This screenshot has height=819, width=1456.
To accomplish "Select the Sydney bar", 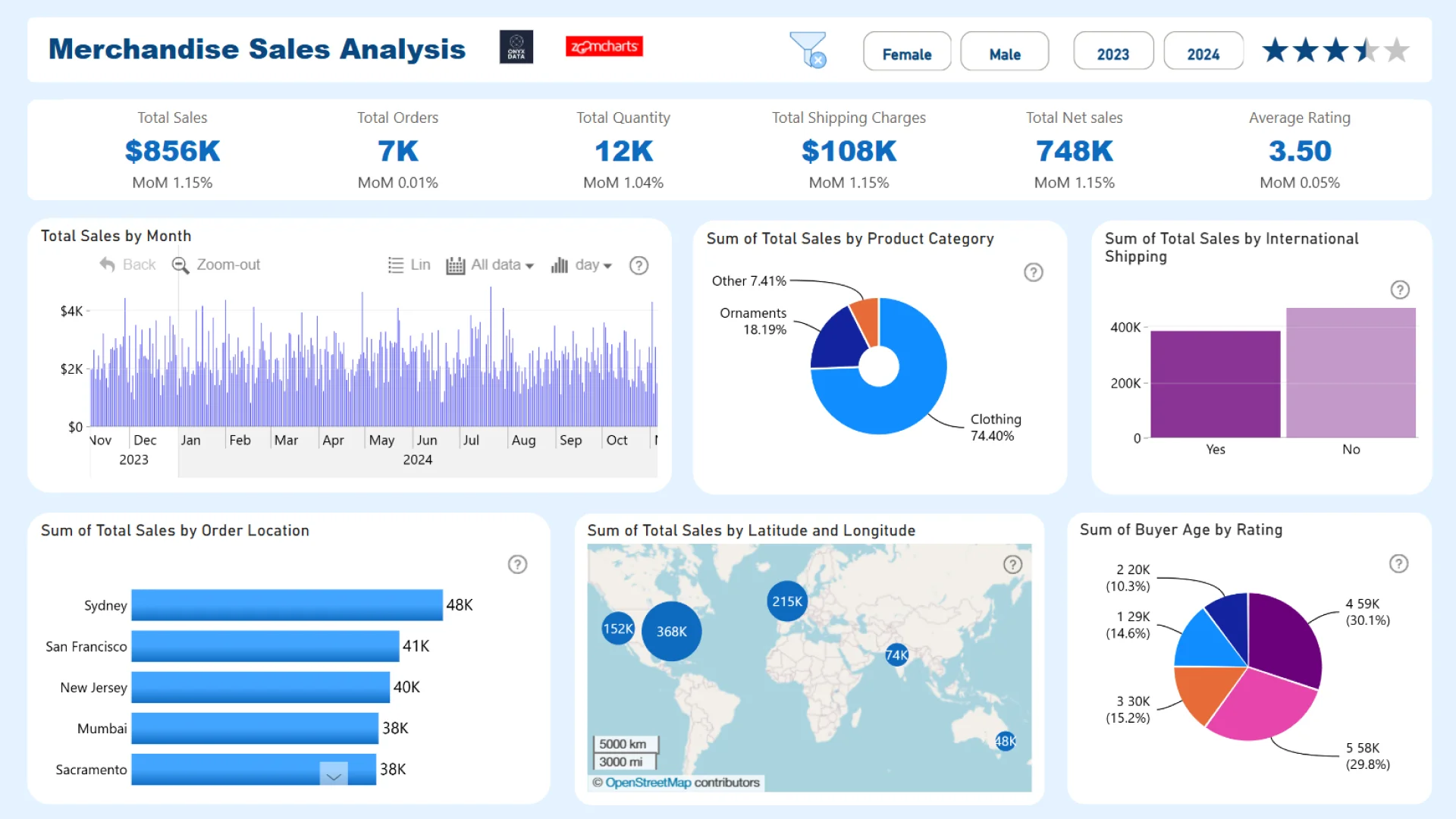I will (287, 605).
